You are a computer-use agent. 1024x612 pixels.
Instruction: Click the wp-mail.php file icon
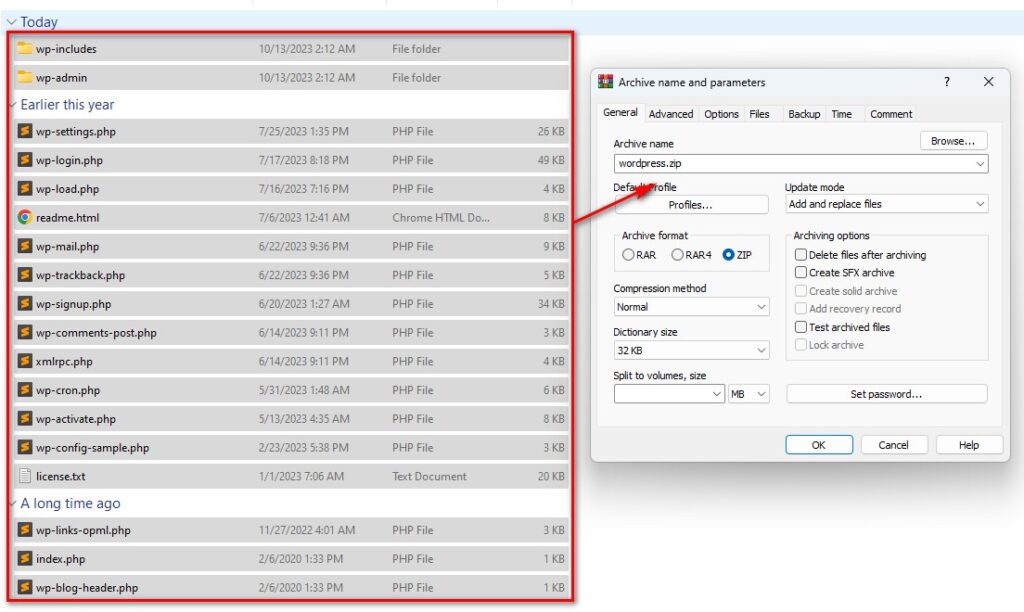(x=25, y=246)
